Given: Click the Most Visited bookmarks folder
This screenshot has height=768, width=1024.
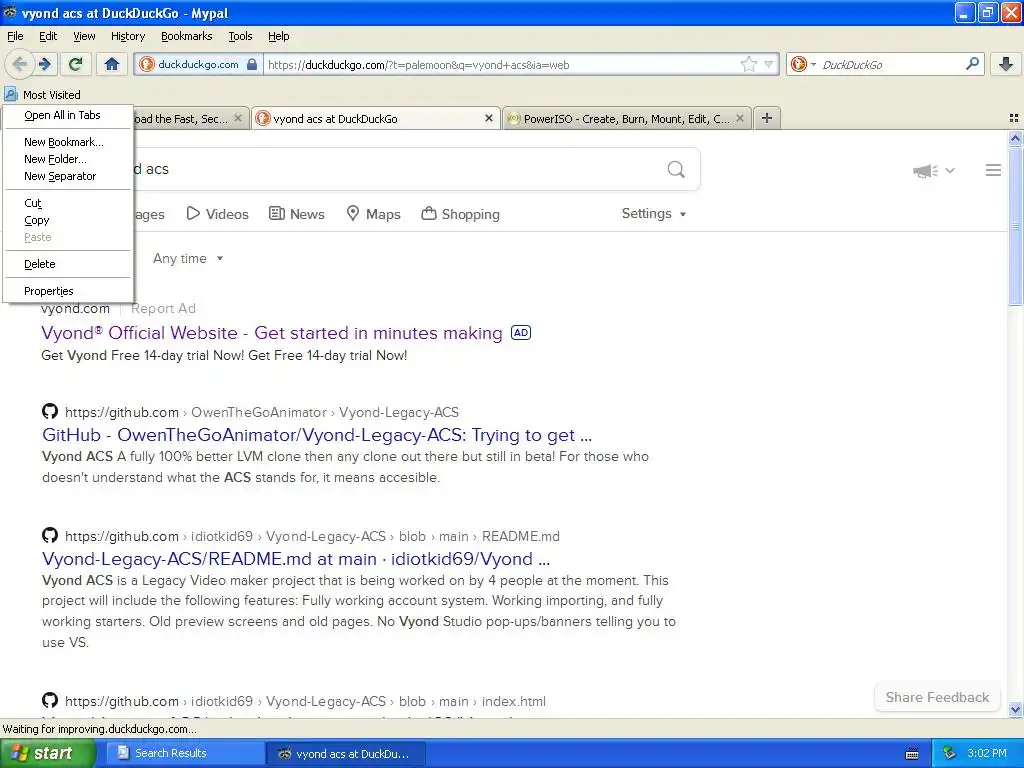Looking at the screenshot, I should pyautogui.click(x=42, y=95).
